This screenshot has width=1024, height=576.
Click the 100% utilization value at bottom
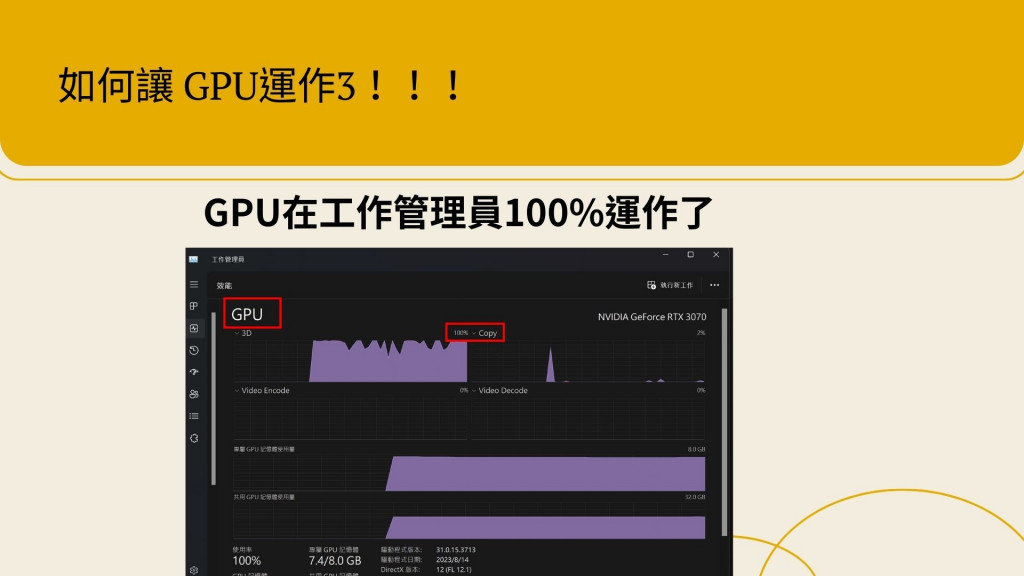point(246,560)
